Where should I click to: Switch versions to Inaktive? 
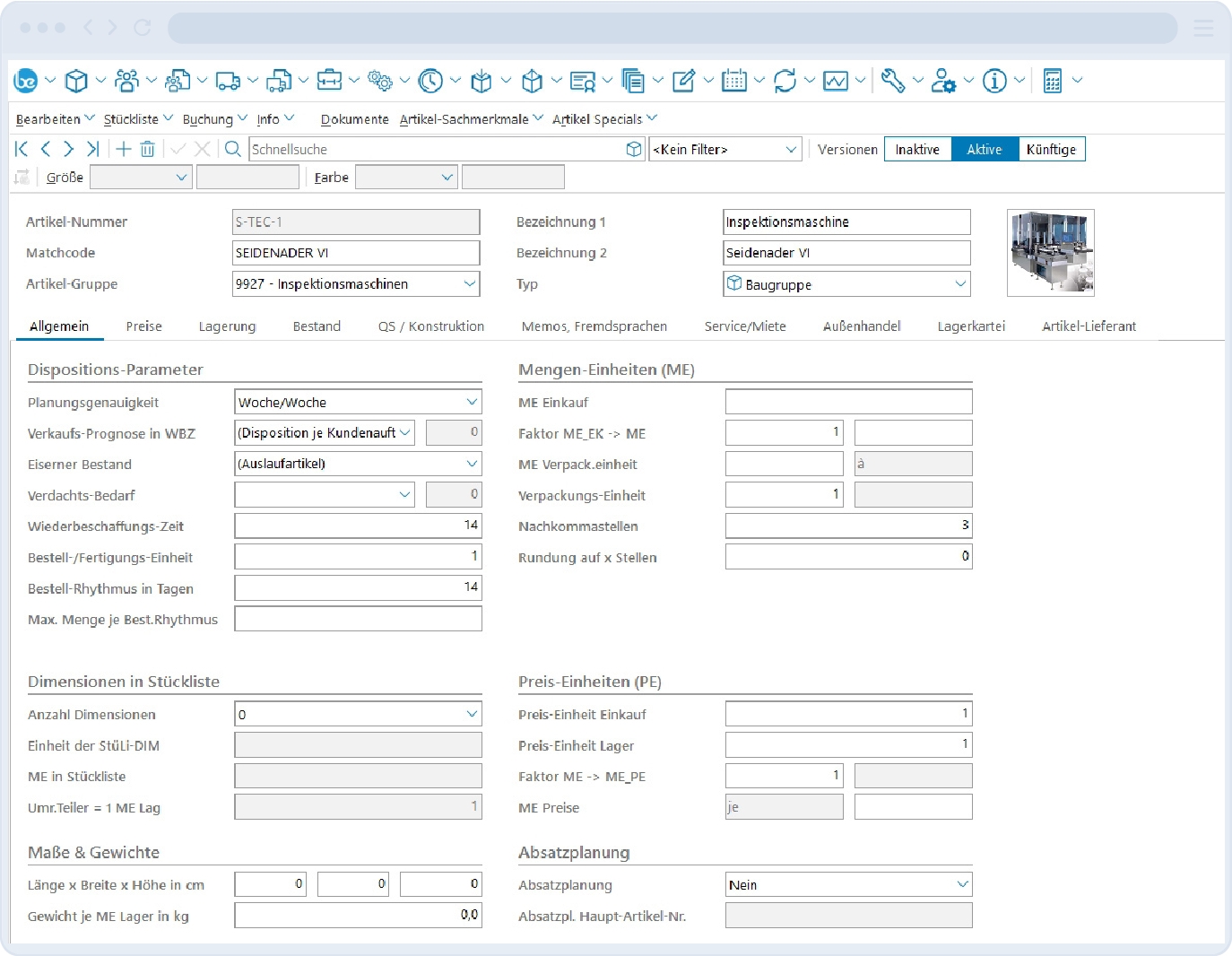pos(917,150)
